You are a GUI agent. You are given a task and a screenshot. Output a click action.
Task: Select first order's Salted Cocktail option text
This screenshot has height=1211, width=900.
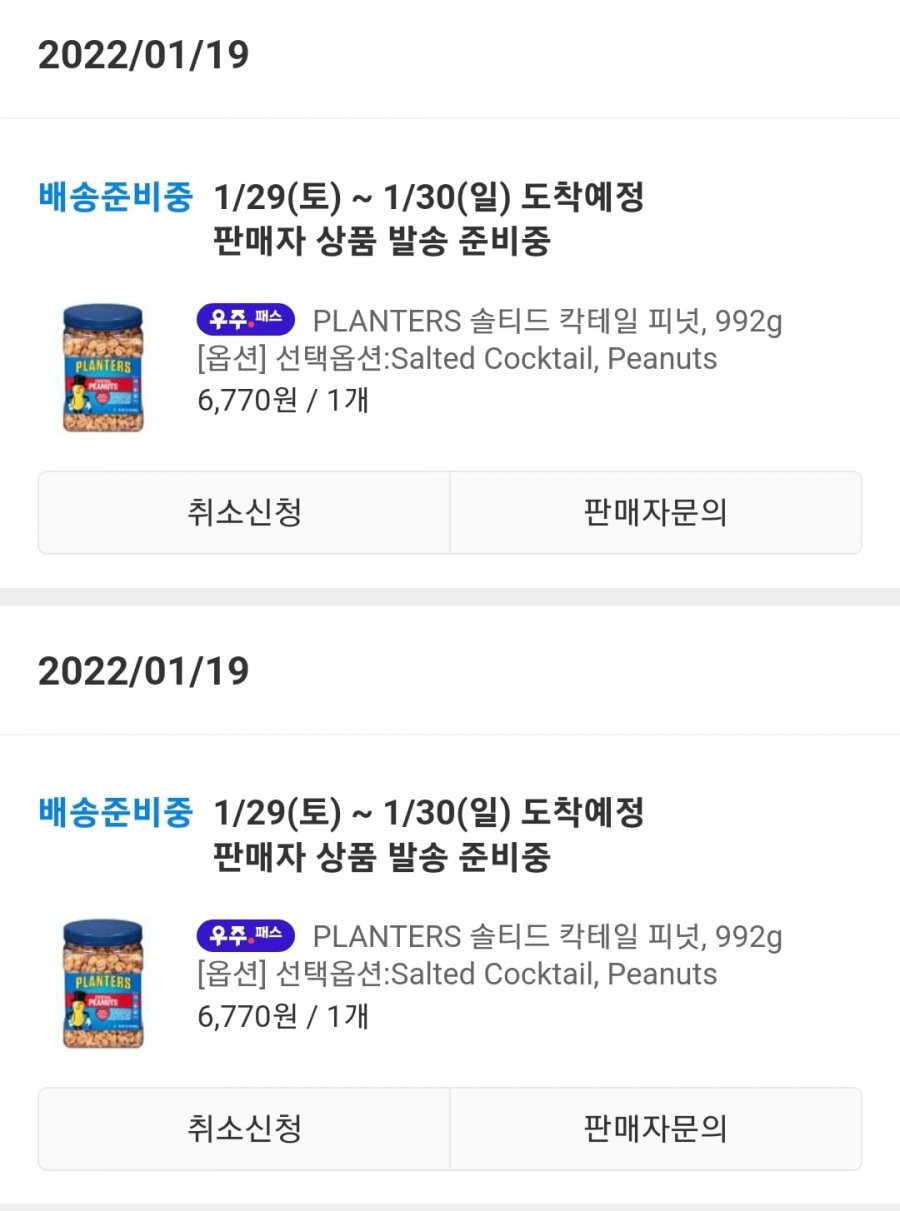click(458, 359)
